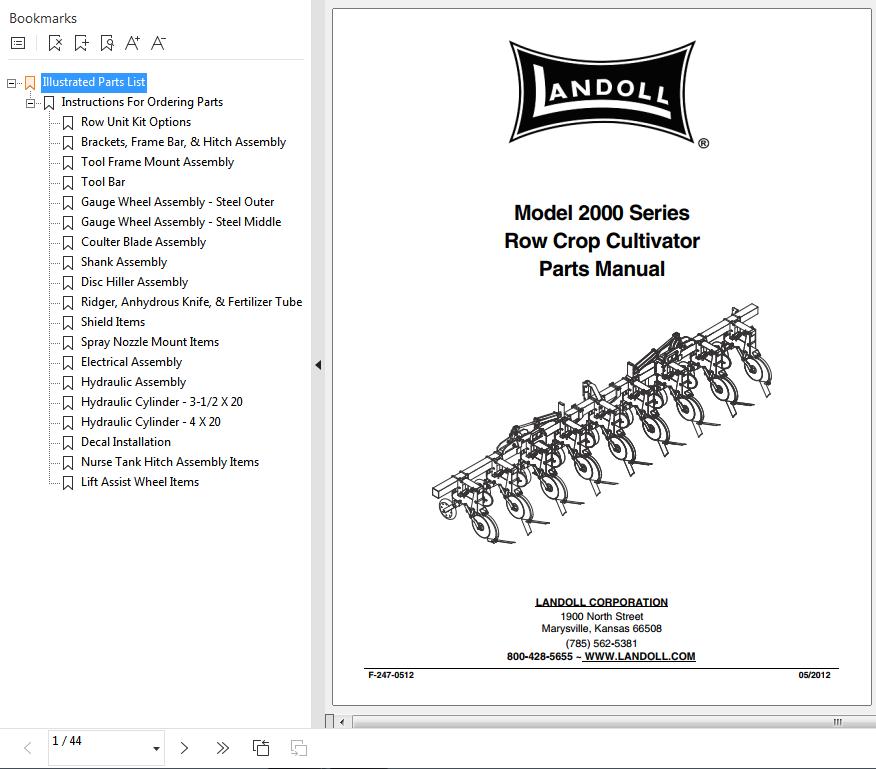The image size is (876, 769).
Task: Click bookmark icon beside Decal Installation
Action: [x=68, y=443]
